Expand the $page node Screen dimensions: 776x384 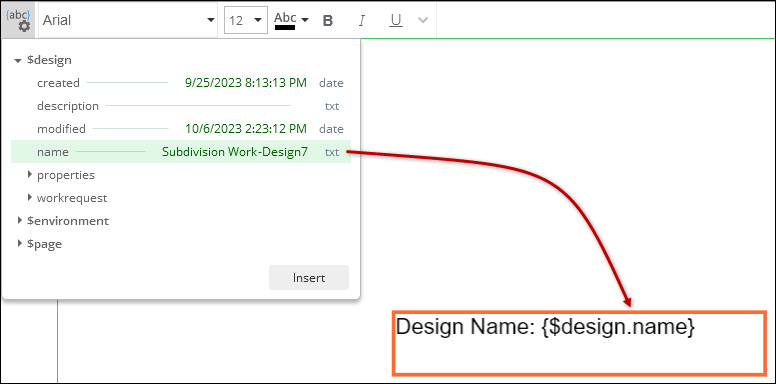(x=20, y=243)
